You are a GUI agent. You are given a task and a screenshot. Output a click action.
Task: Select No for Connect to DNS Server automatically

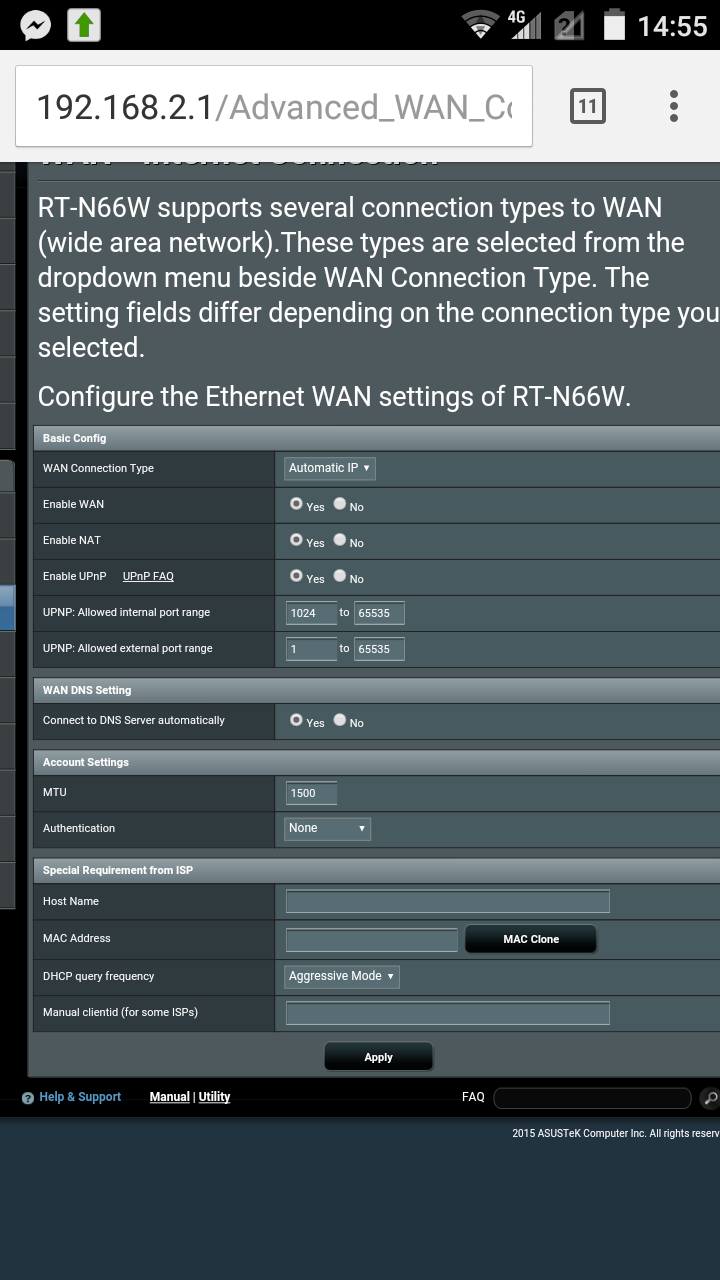click(x=340, y=720)
